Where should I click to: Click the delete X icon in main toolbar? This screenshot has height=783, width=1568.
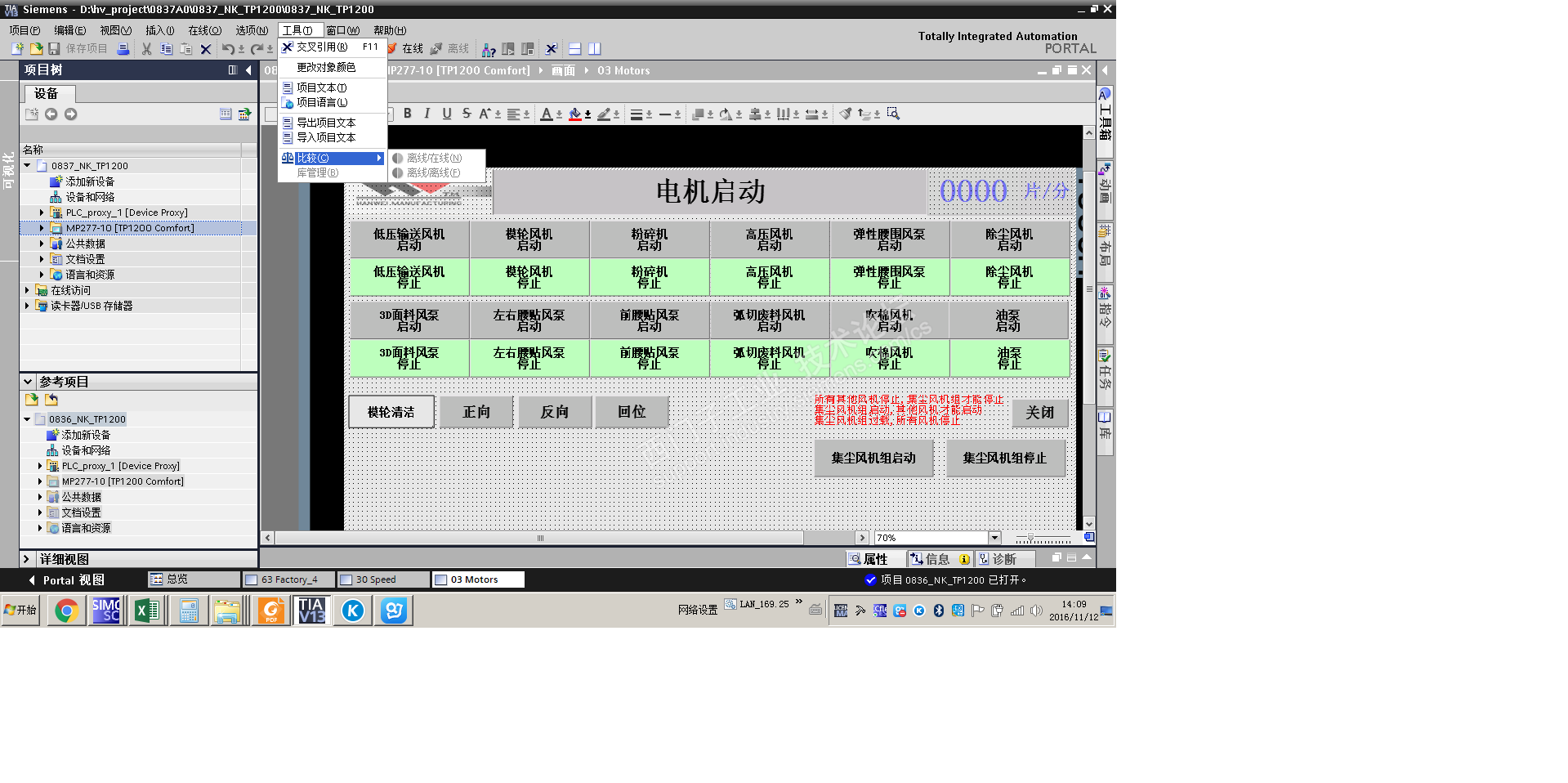(206, 49)
